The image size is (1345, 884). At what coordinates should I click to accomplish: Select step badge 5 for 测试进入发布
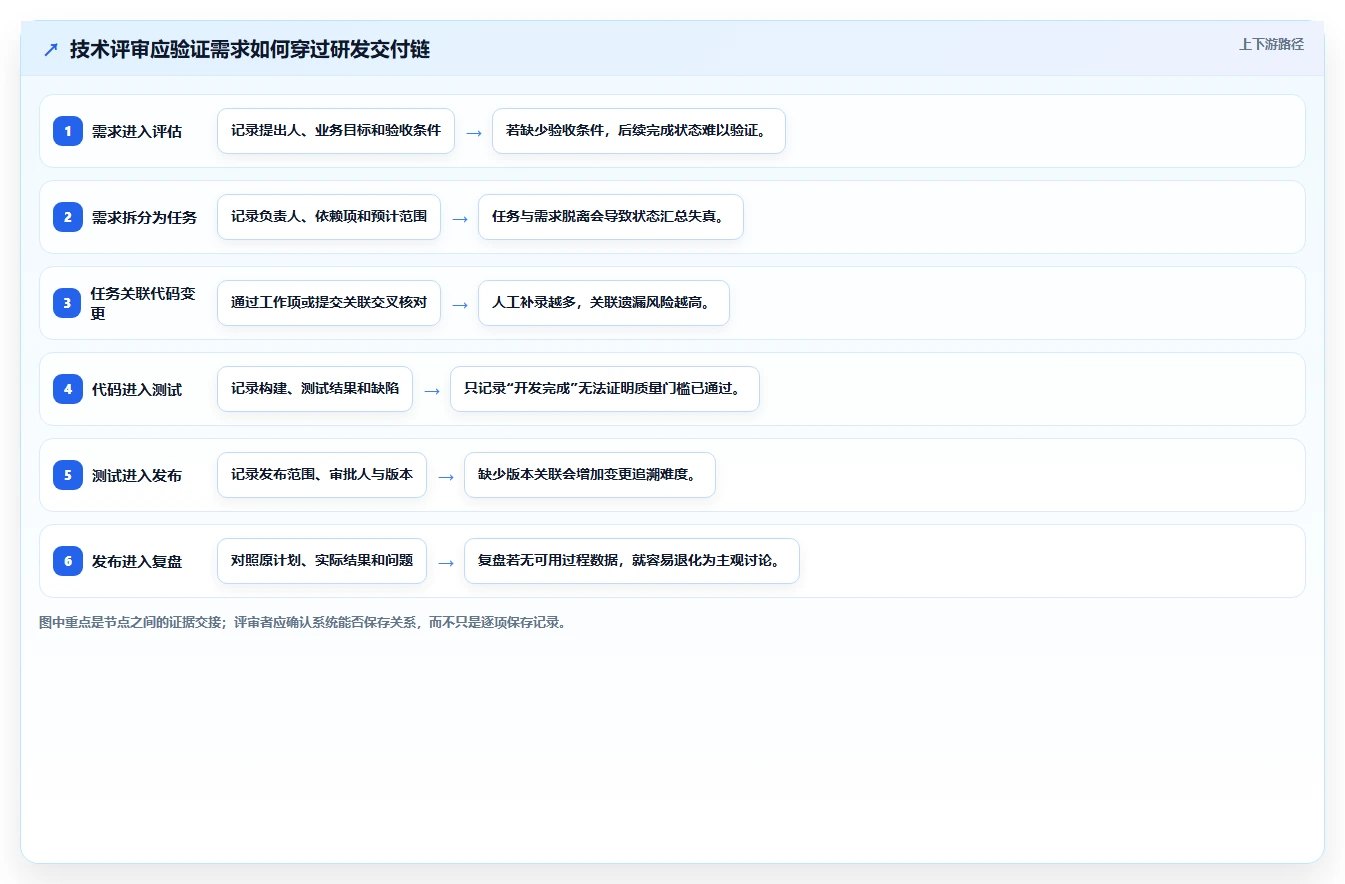(68, 475)
